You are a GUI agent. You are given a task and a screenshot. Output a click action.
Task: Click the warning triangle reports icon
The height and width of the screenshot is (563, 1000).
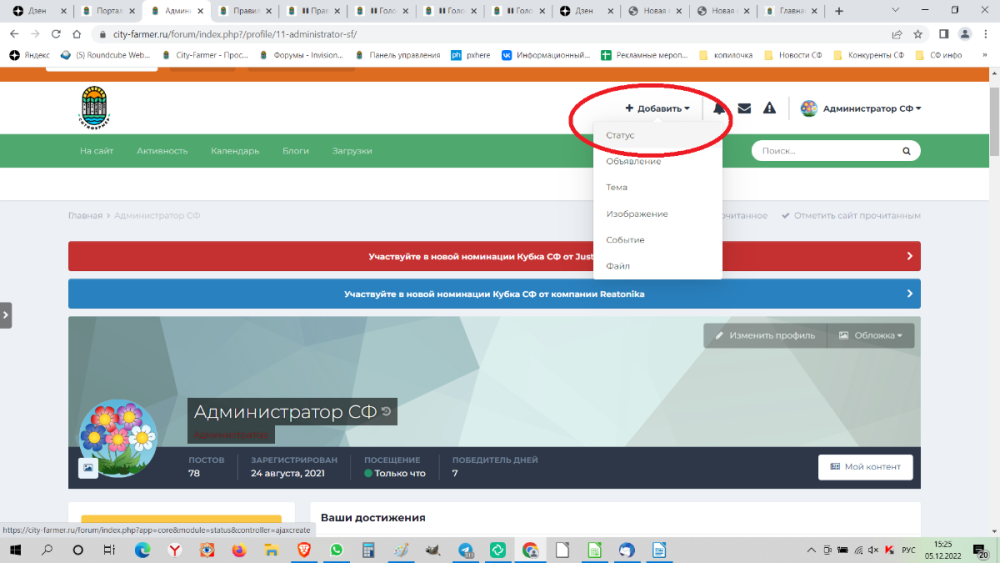tap(769, 108)
